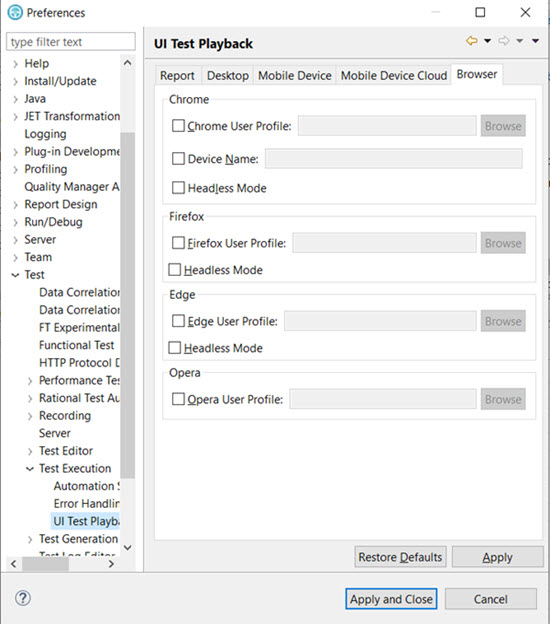Image resolution: width=550 pixels, height=624 pixels.
Task: Expand the Install/Update tree node
Action: tap(15, 81)
